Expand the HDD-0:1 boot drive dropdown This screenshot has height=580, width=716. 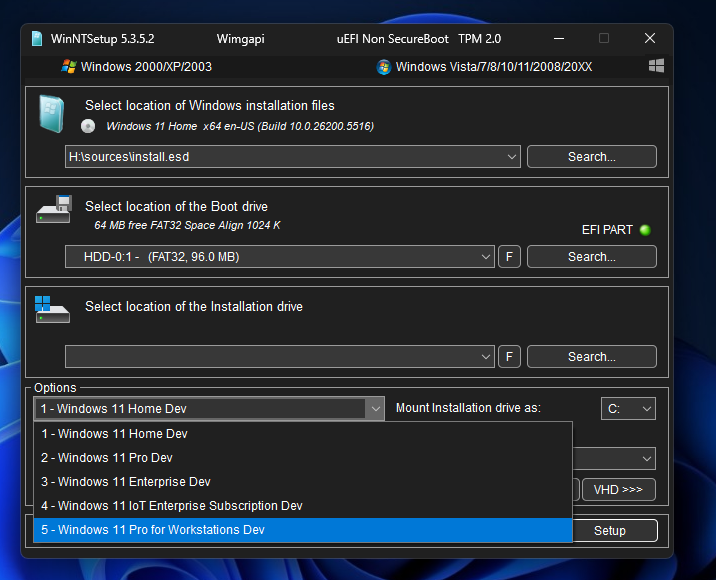(486, 257)
